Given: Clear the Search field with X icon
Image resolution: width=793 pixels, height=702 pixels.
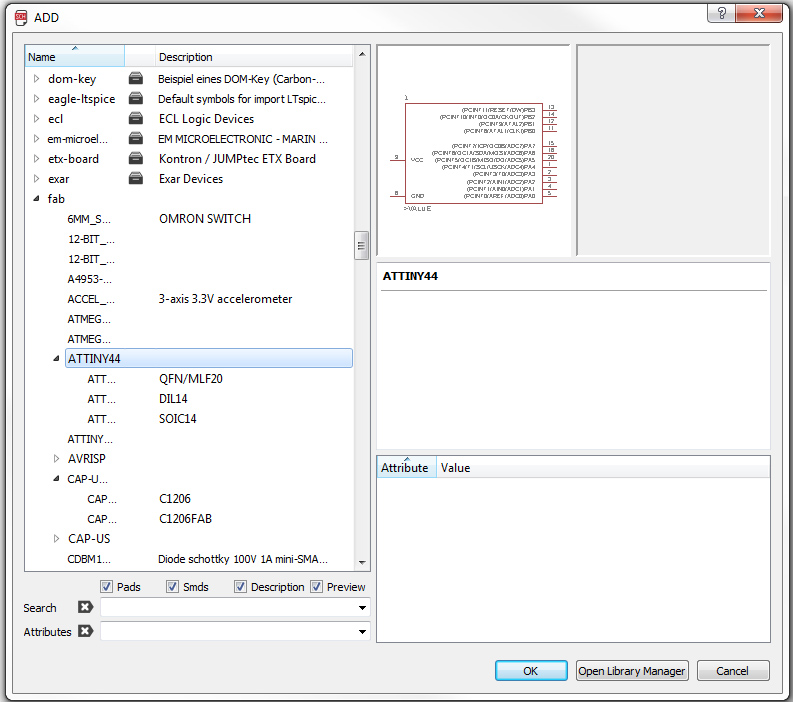Looking at the screenshot, I should (x=85, y=607).
